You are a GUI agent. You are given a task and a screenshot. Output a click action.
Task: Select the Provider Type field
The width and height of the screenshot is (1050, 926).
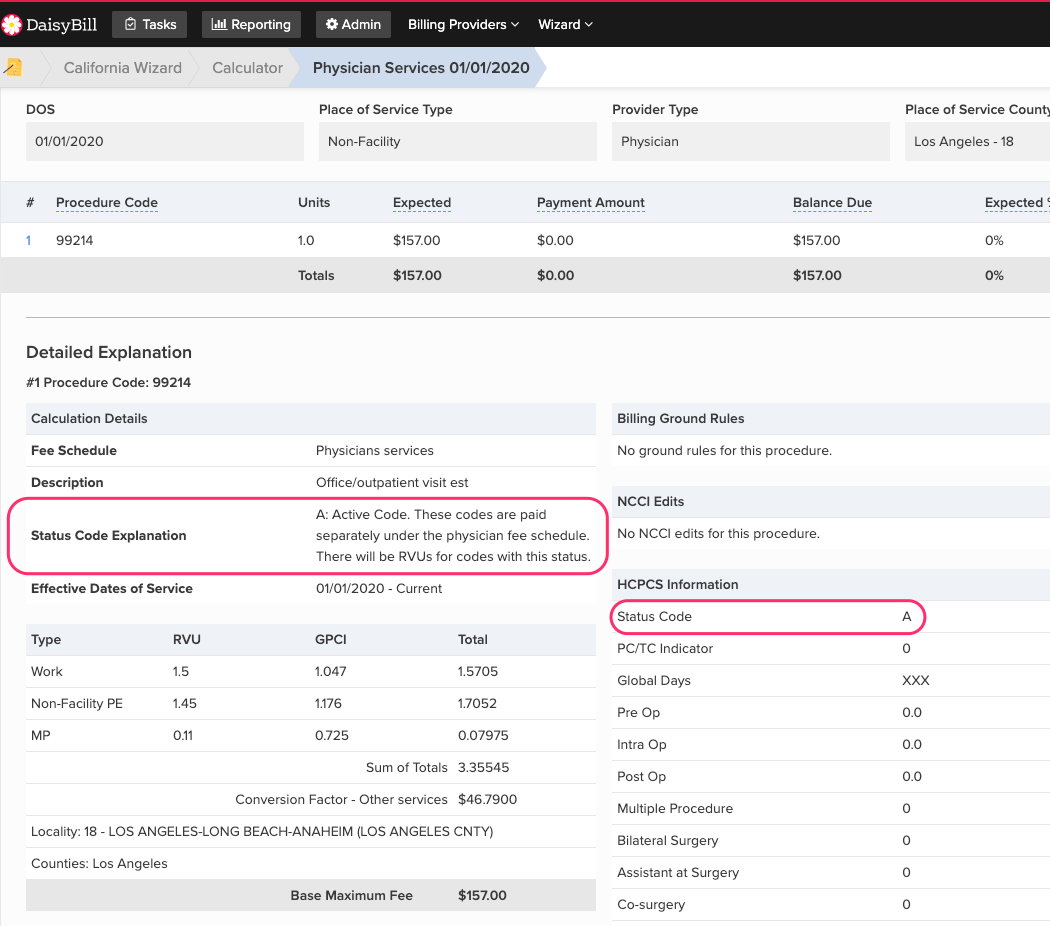pyautogui.click(x=750, y=141)
